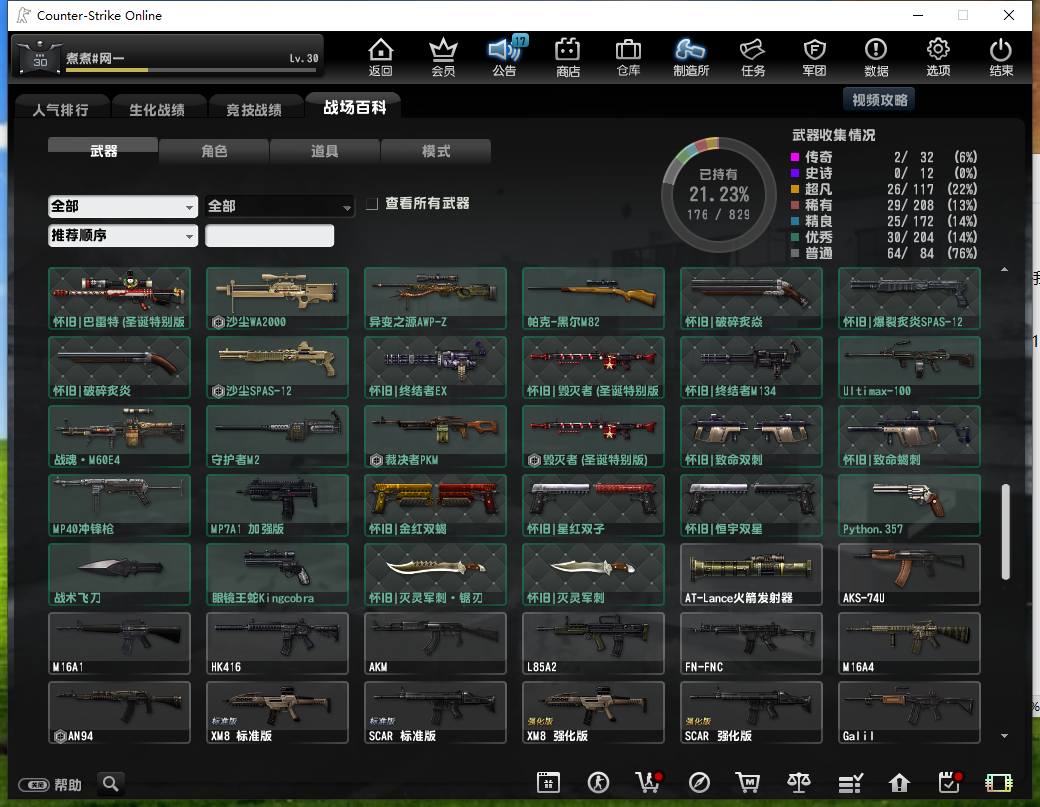
Task: Open the 数据 data icon
Action: pos(876,57)
